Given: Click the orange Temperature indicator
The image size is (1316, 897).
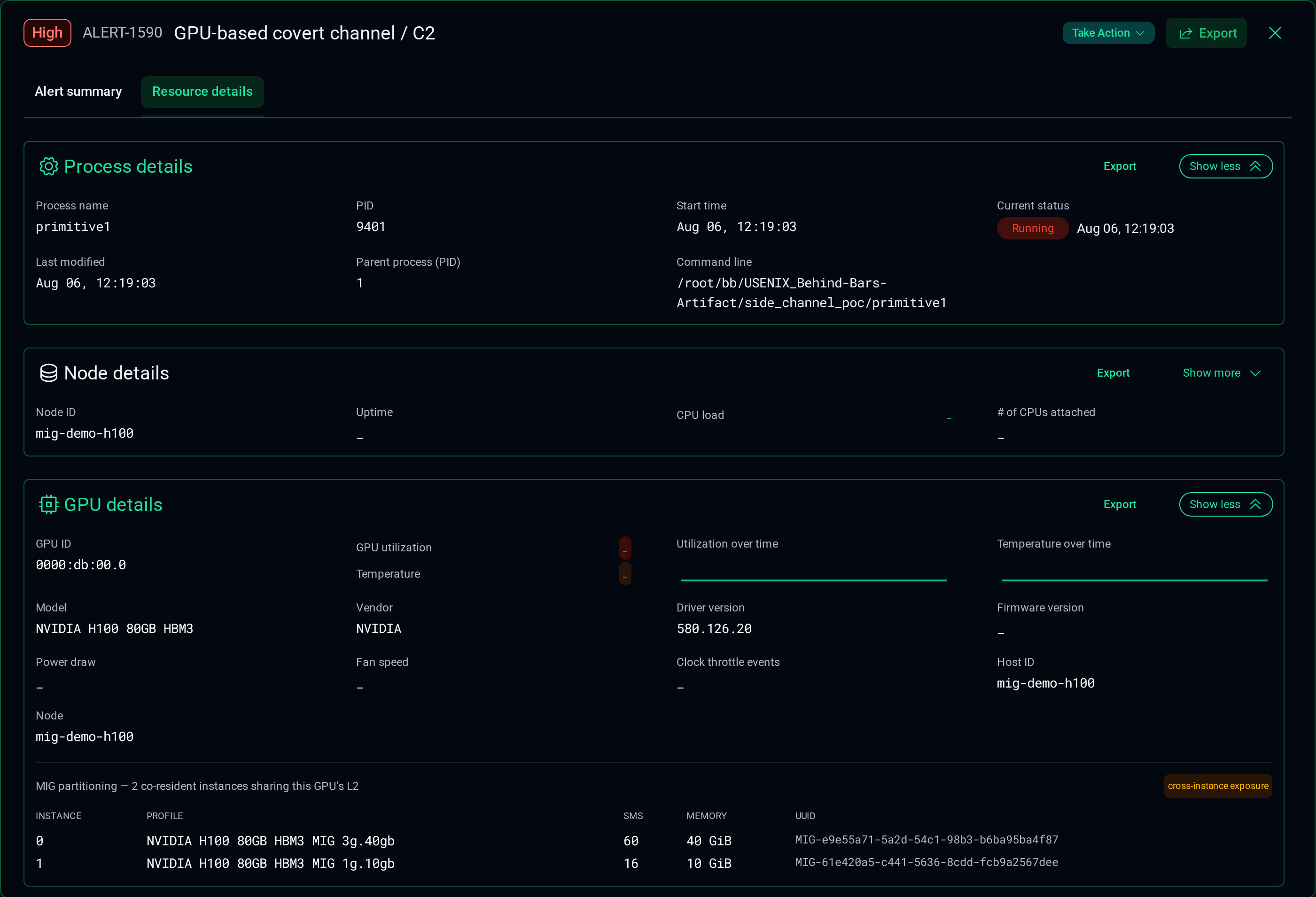Looking at the screenshot, I should pos(625,574).
